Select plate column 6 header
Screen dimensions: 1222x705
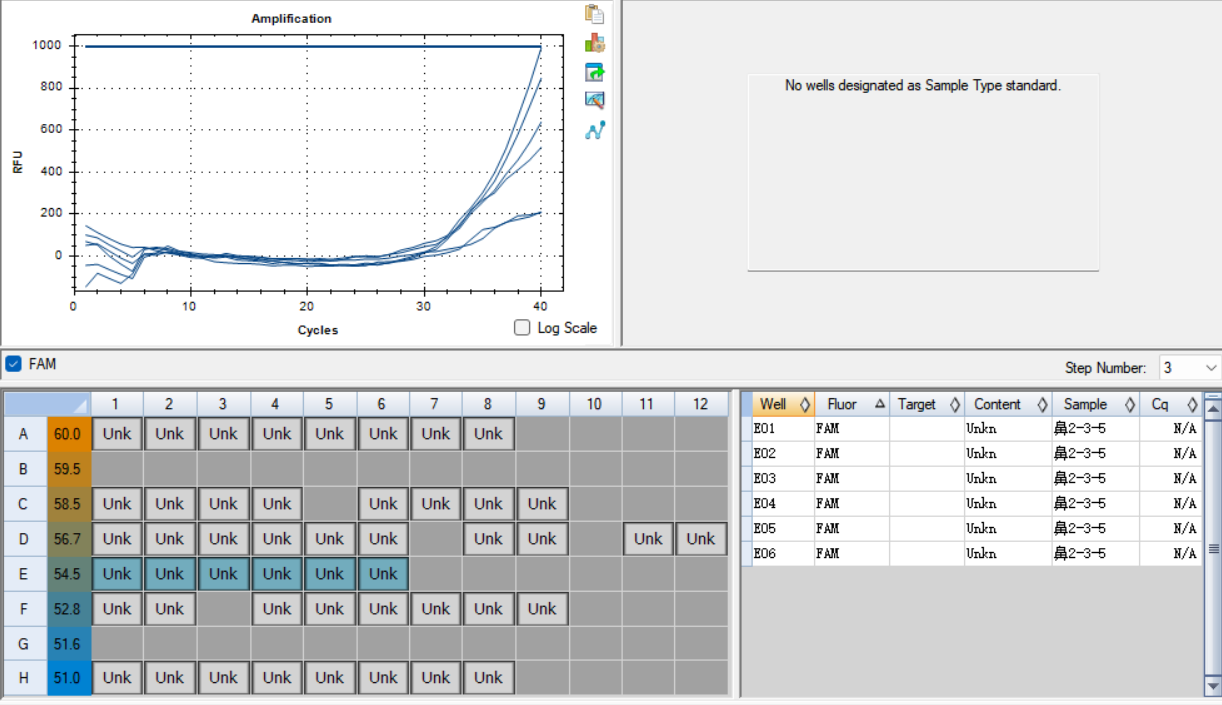[x=383, y=404]
